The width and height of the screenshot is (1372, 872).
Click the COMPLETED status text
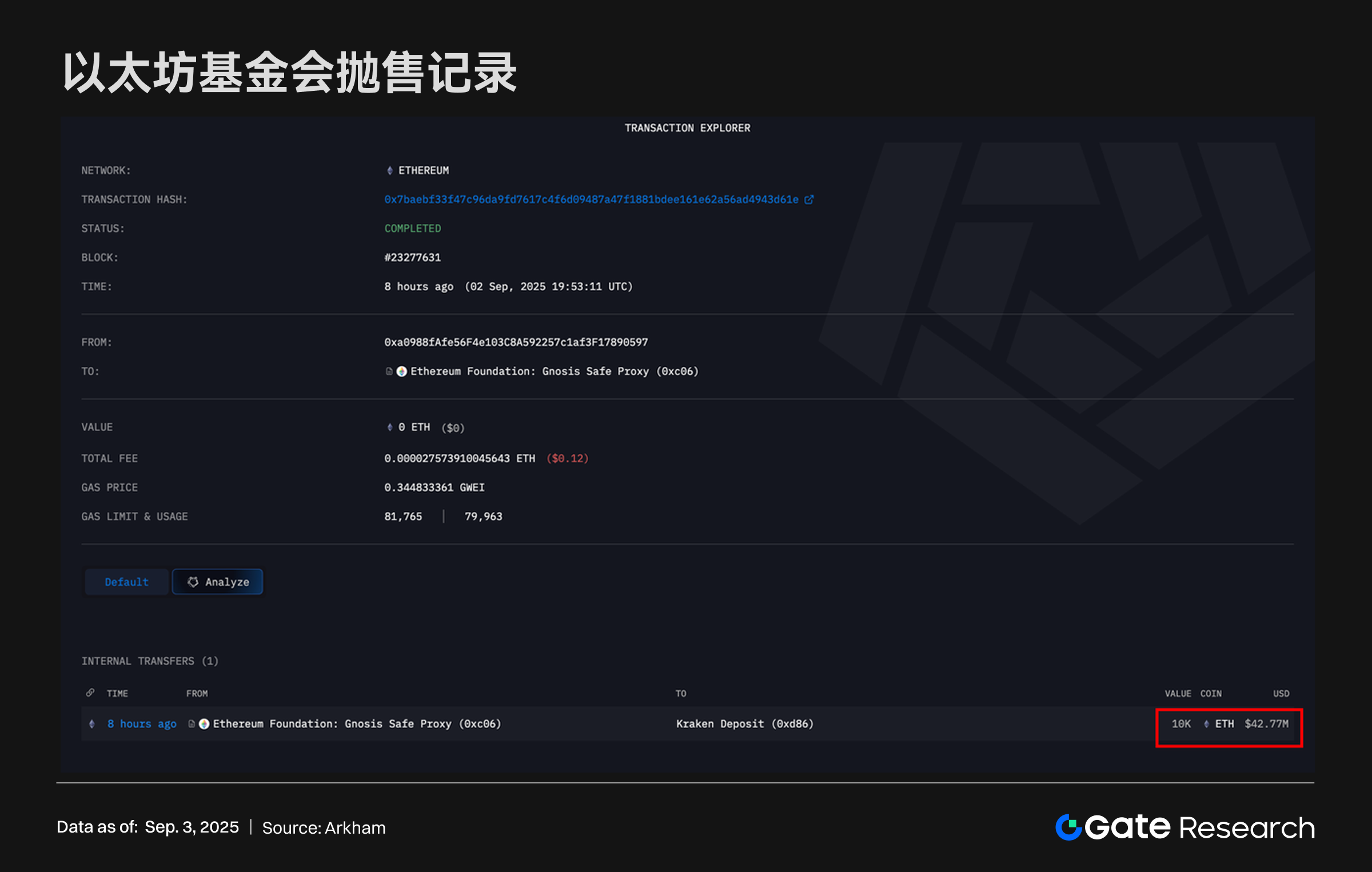(412, 229)
